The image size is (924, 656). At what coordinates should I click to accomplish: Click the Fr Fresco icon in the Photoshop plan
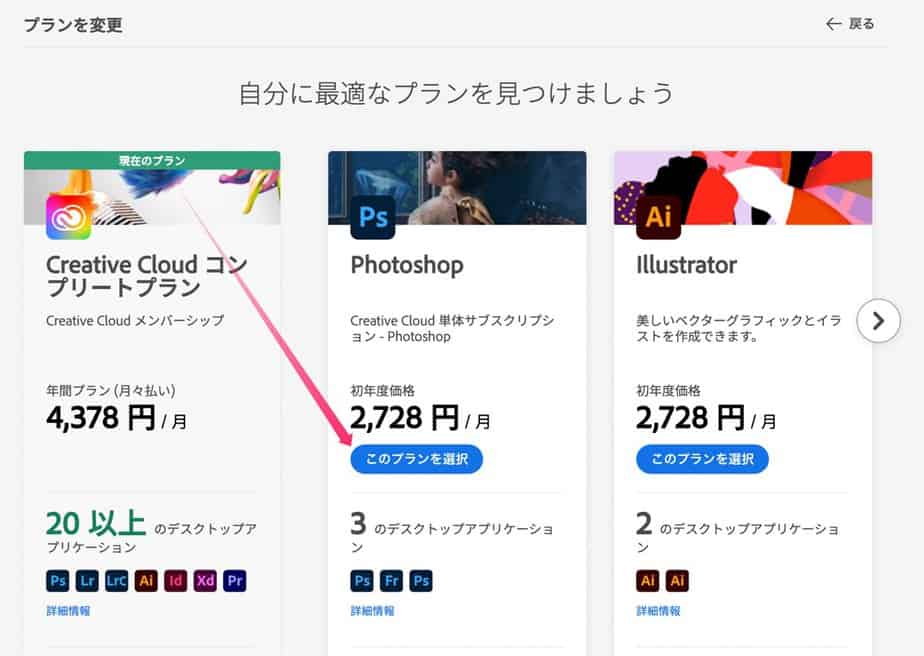pyautogui.click(x=392, y=581)
